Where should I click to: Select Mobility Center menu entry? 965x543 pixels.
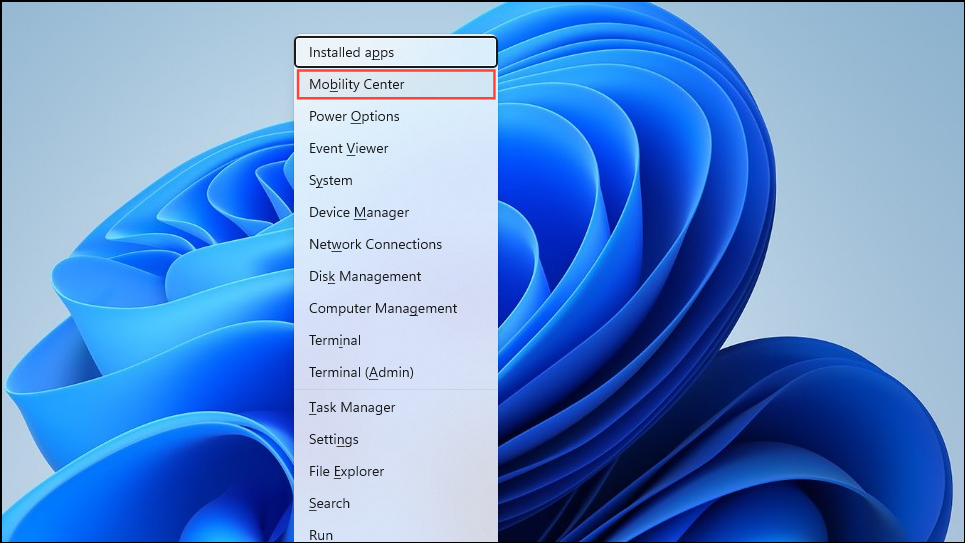(x=396, y=84)
